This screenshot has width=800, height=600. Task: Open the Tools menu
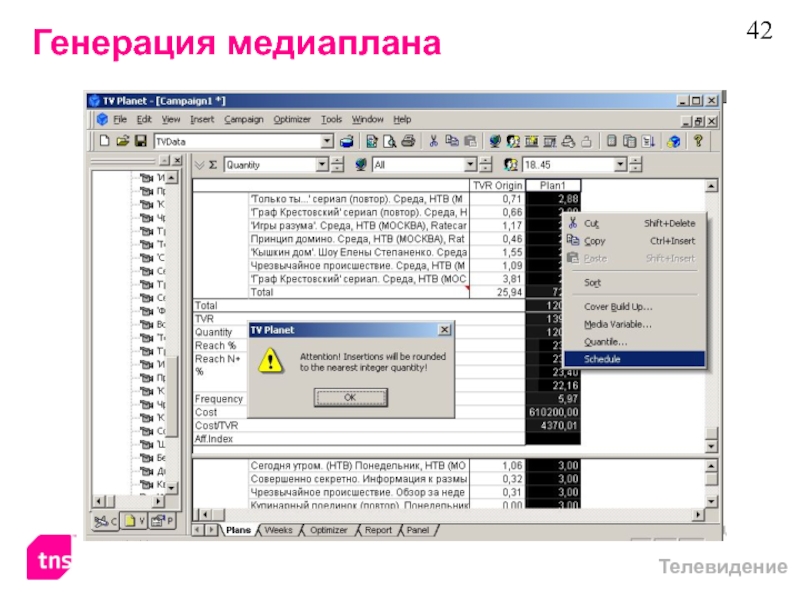[331, 119]
